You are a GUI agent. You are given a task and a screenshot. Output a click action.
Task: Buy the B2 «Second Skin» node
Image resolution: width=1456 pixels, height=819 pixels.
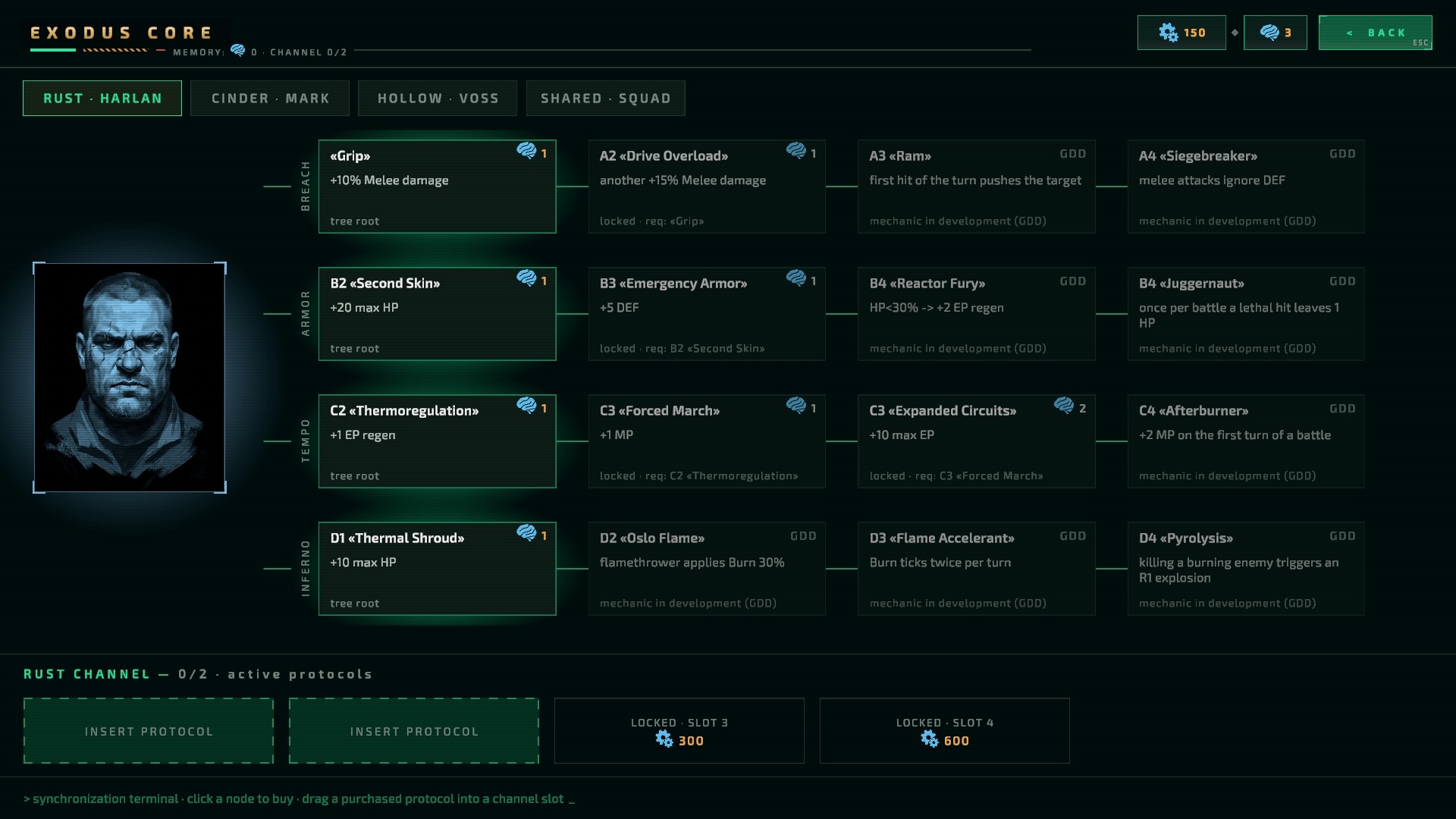(438, 314)
